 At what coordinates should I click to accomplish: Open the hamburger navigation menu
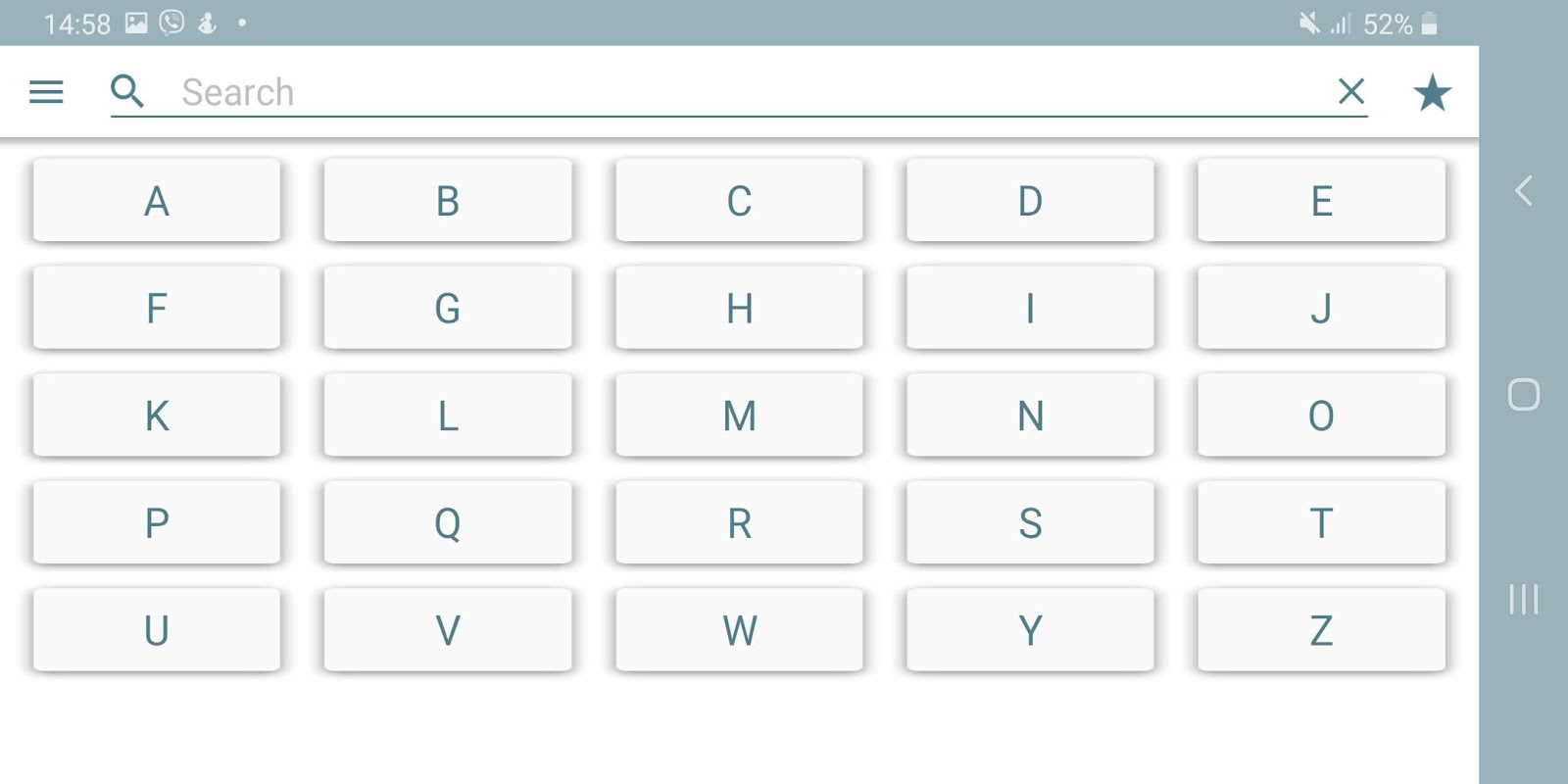point(46,92)
